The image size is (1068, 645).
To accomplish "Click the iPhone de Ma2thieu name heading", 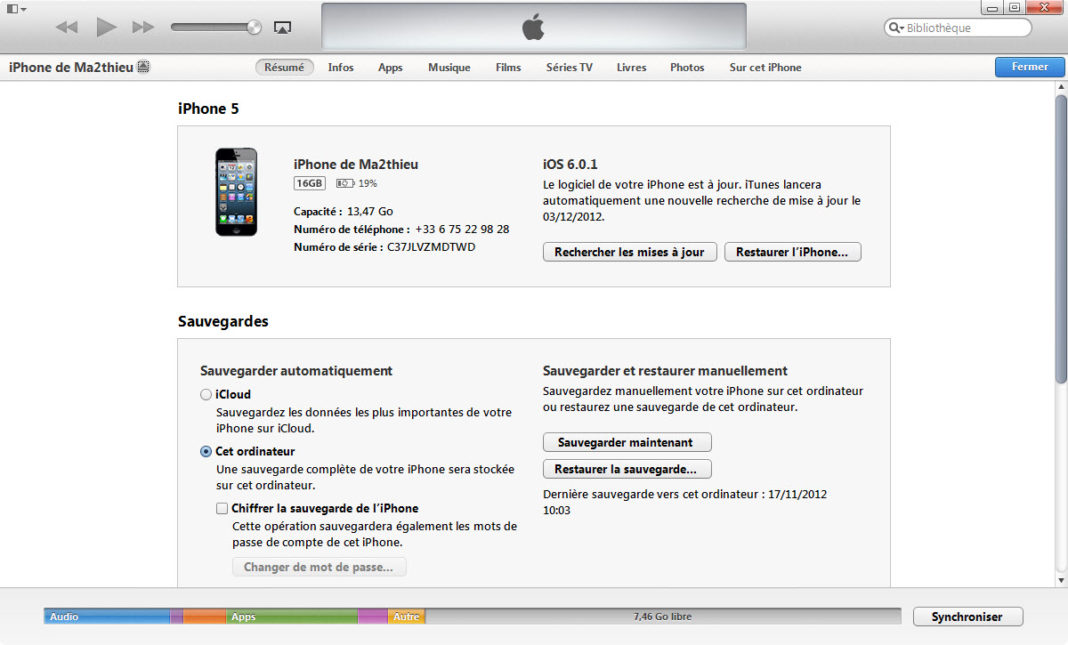I will [356, 164].
